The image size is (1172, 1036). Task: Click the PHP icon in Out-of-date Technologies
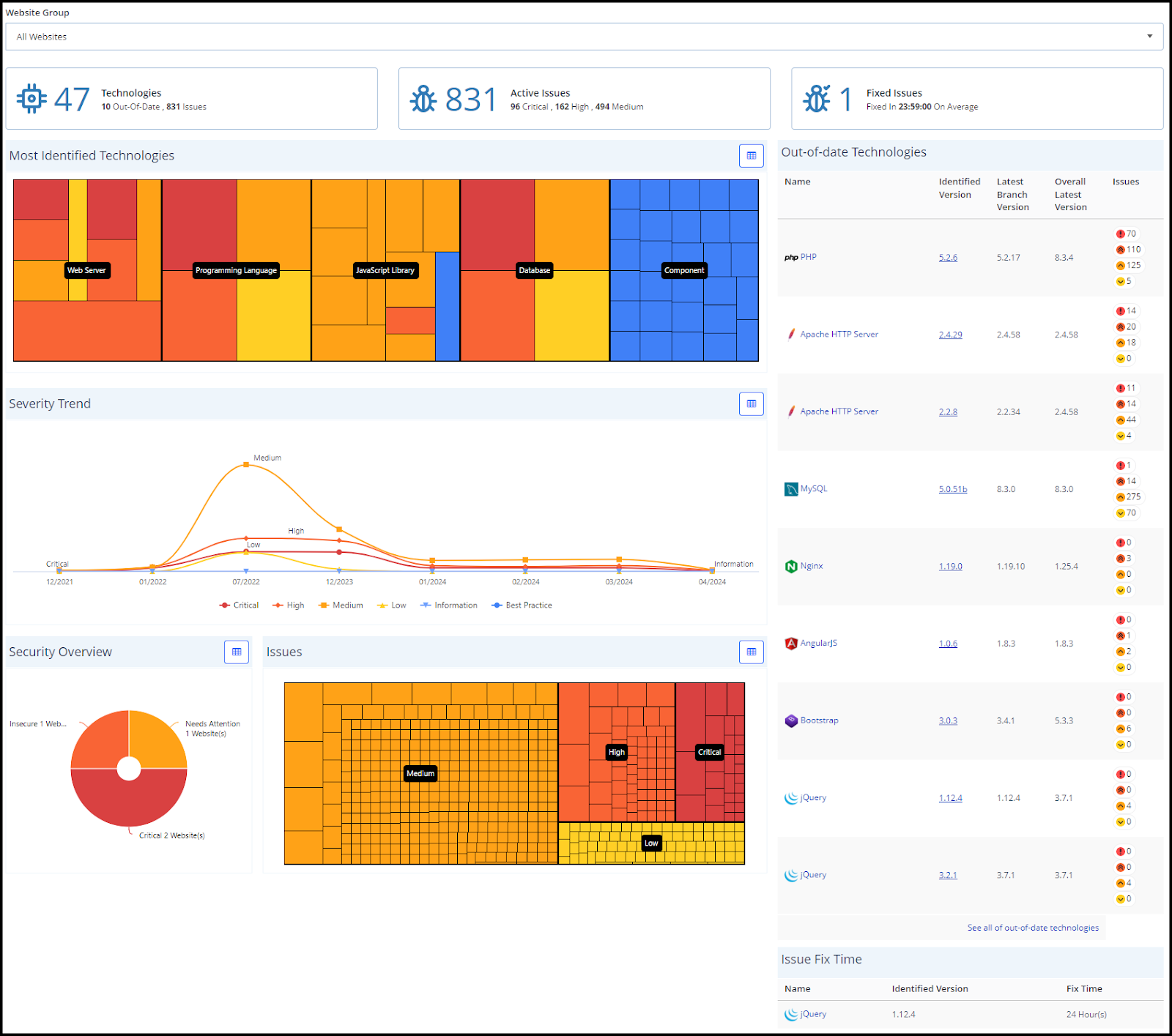790,257
